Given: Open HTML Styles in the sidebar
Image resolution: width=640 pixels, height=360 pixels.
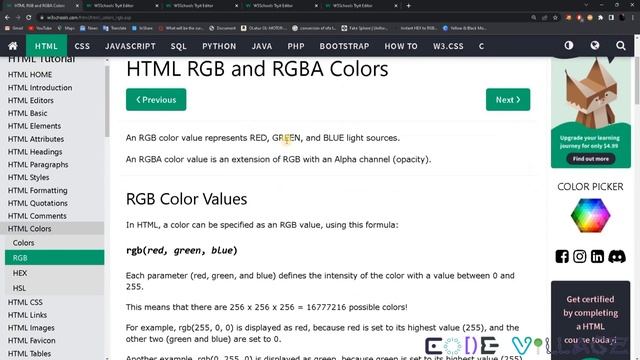Looking at the screenshot, I should tap(29, 178).
